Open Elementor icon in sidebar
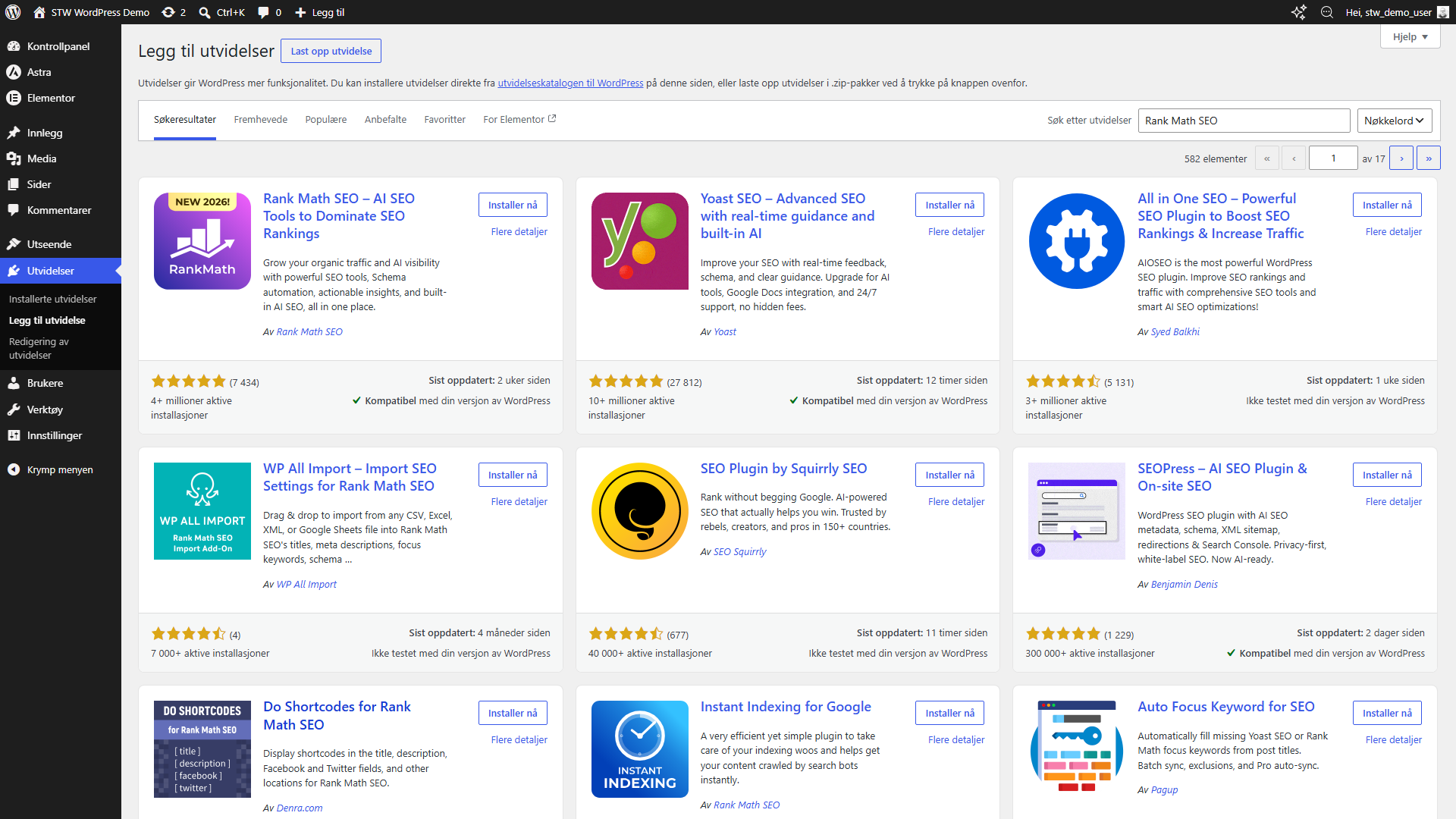Viewport: 1456px width, 819px height. pyautogui.click(x=14, y=98)
